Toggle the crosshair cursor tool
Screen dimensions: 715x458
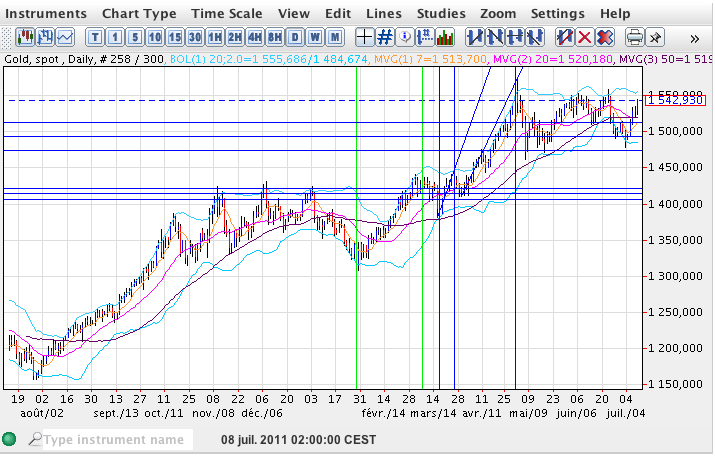point(365,37)
